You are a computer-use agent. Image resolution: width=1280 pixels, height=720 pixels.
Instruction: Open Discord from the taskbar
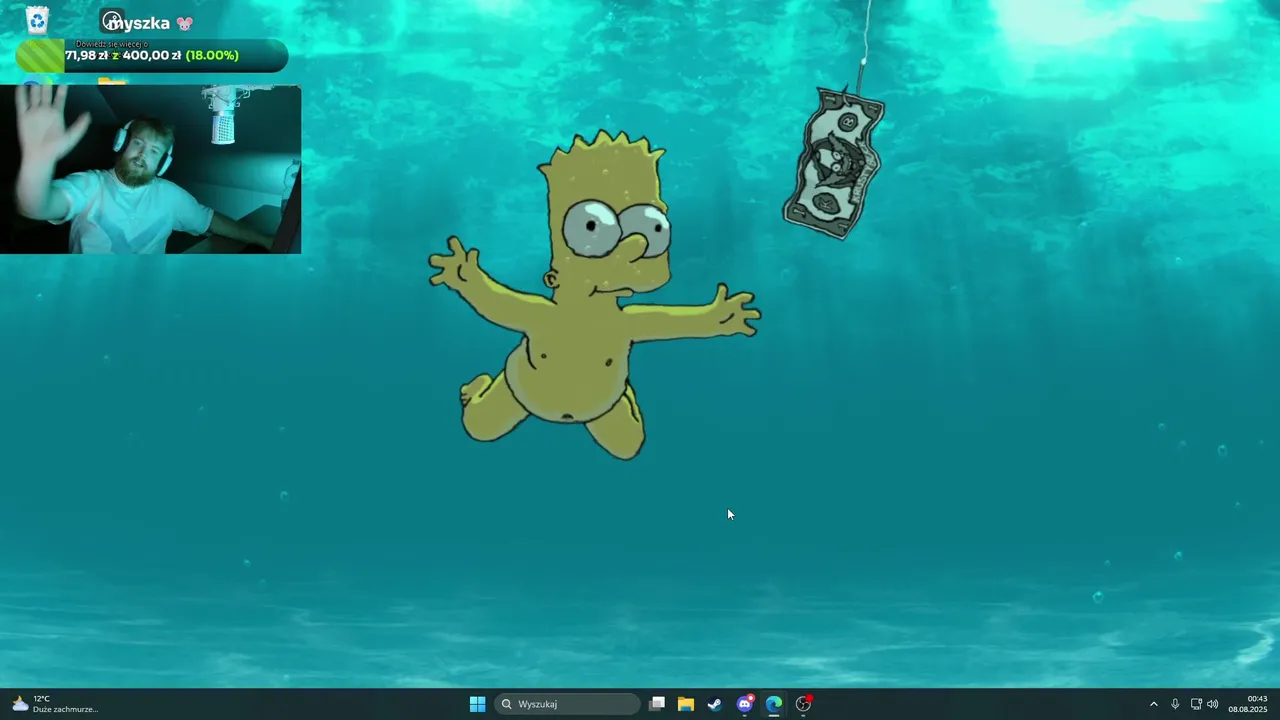coord(745,704)
